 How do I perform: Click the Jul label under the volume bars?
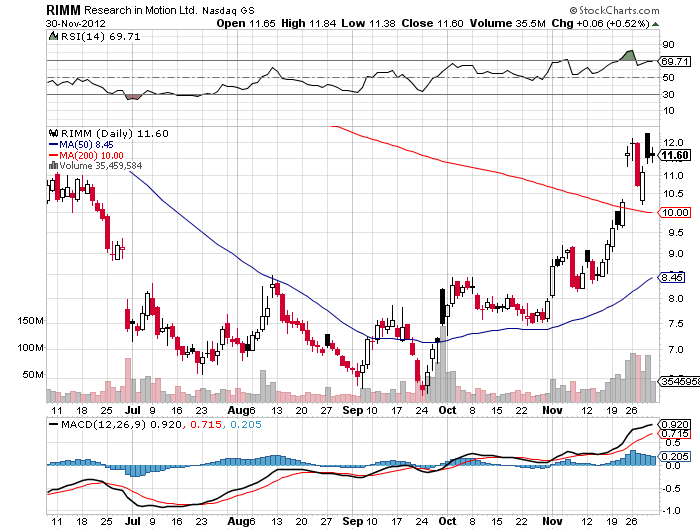[x=133, y=410]
